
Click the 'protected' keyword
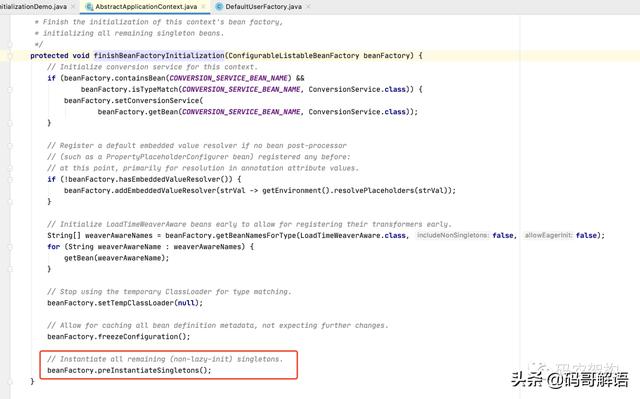pos(49,55)
